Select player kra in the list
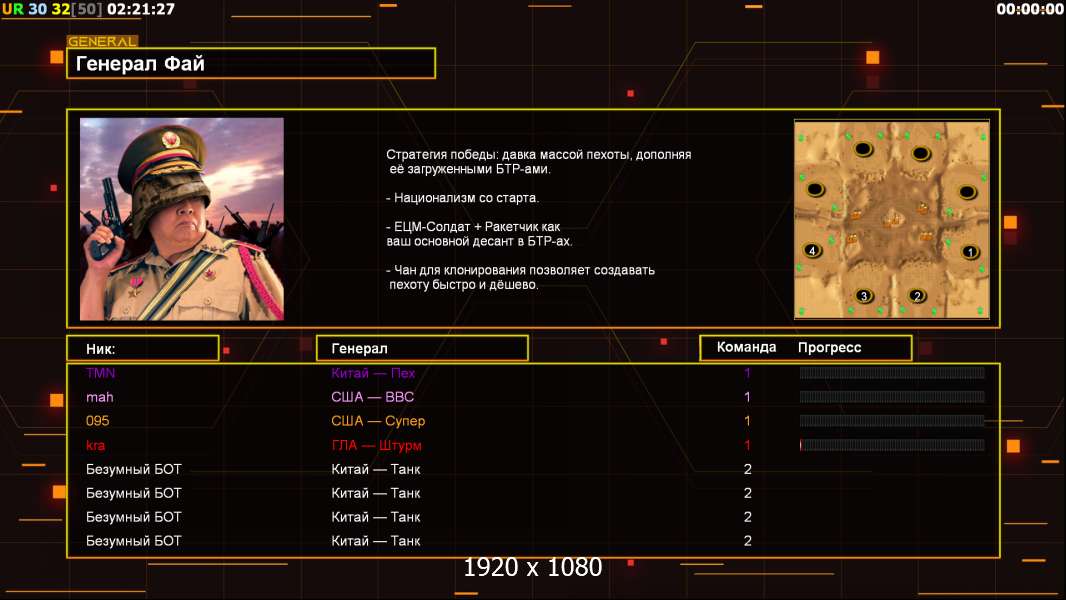The width and height of the screenshot is (1066, 600). click(95, 445)
